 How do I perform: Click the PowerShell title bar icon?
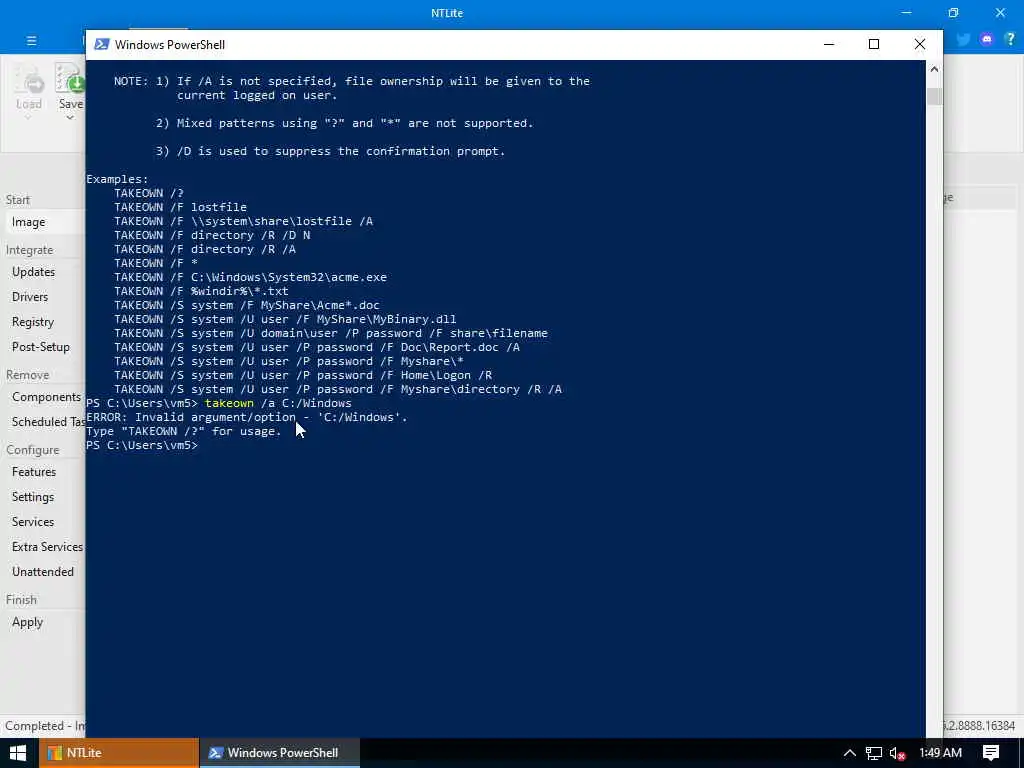point(101,44)
